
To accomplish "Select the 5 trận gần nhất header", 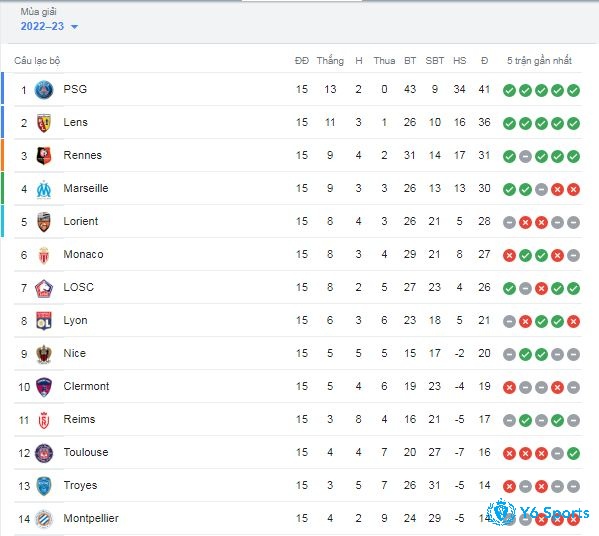I will tap(539, 60).
